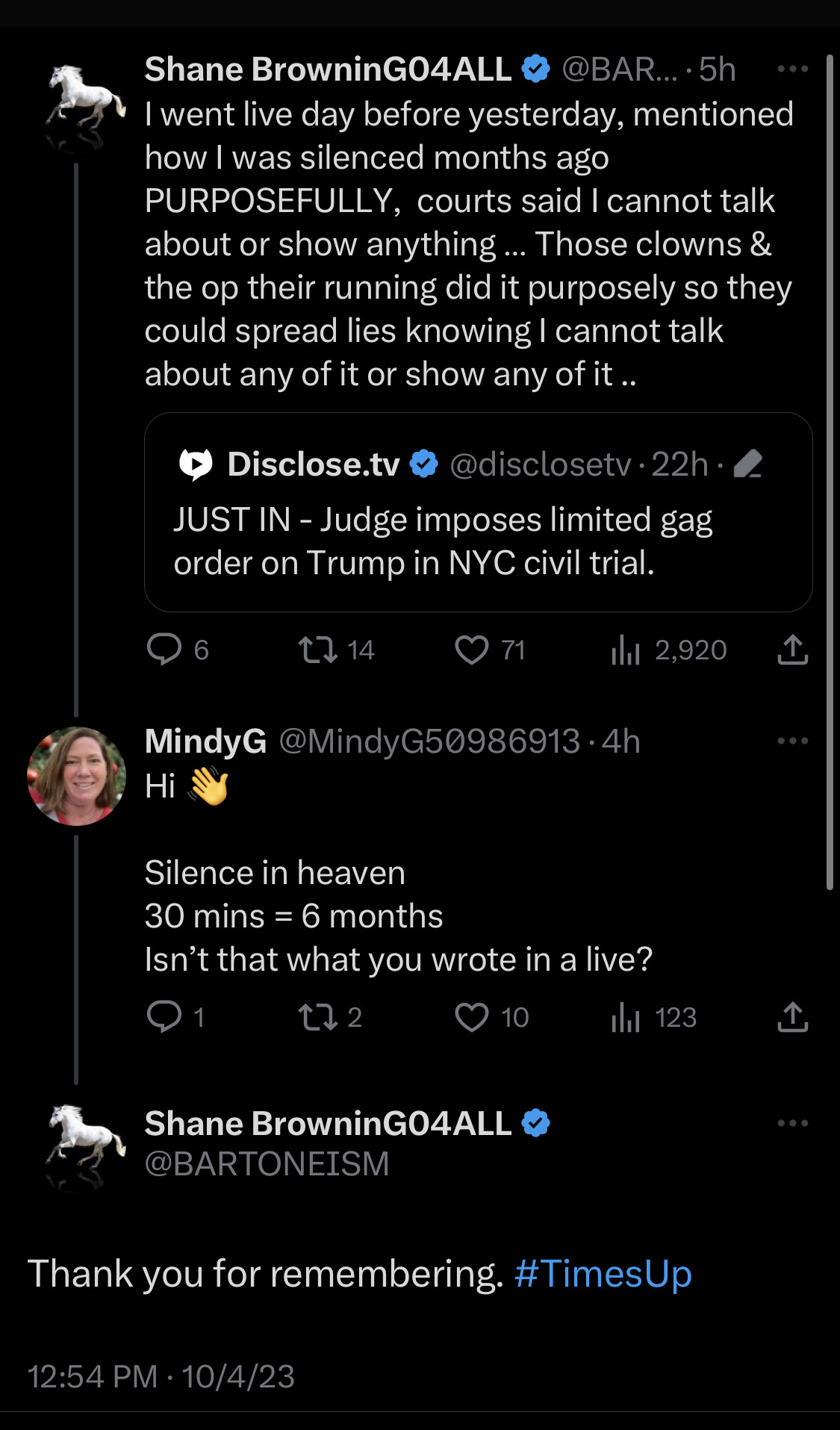Open the @BARTONEISM handle profile

(267, 1164)
